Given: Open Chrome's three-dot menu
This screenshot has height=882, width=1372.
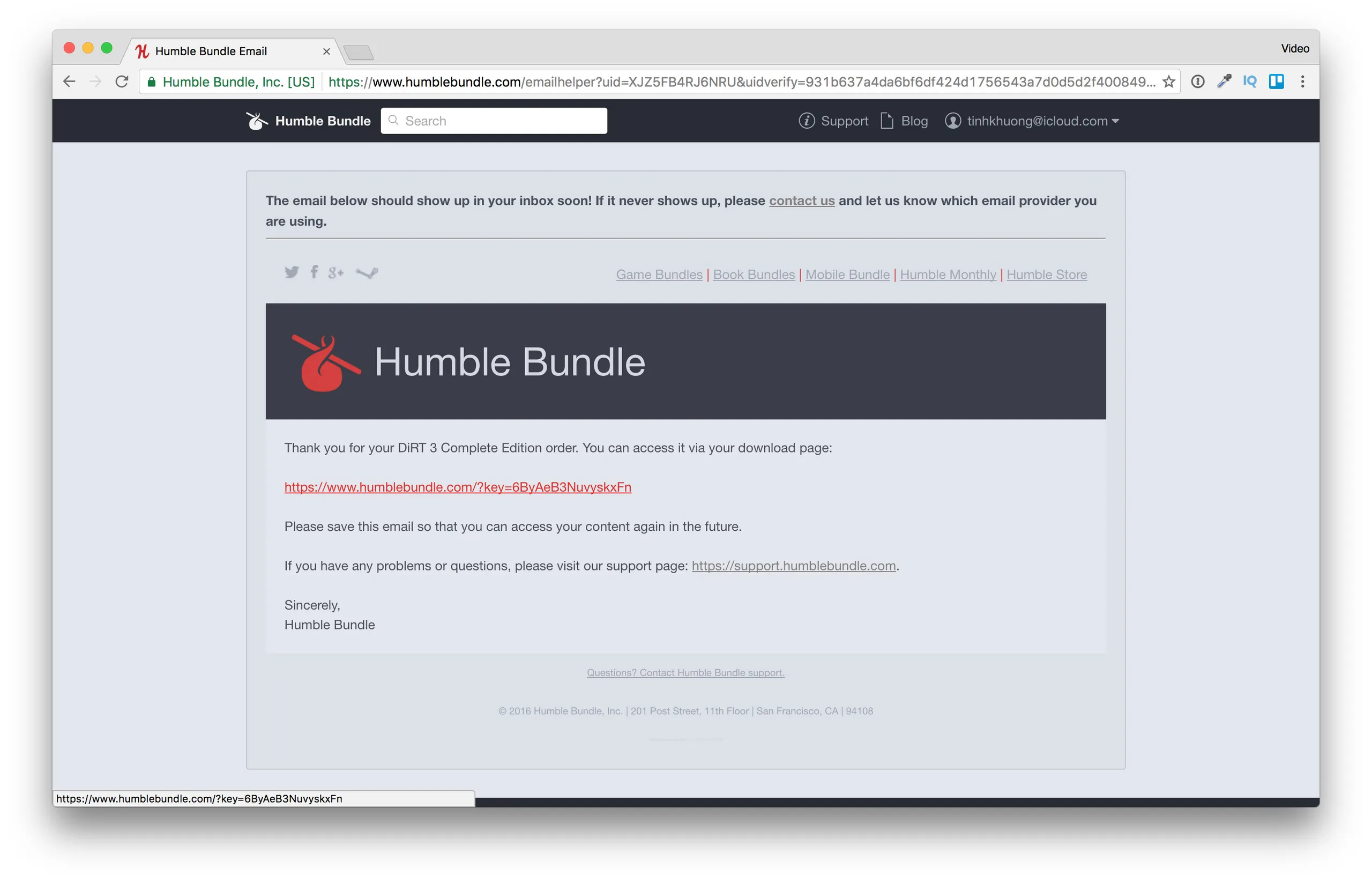Looking at the screenshot, I should point(1302,81).
